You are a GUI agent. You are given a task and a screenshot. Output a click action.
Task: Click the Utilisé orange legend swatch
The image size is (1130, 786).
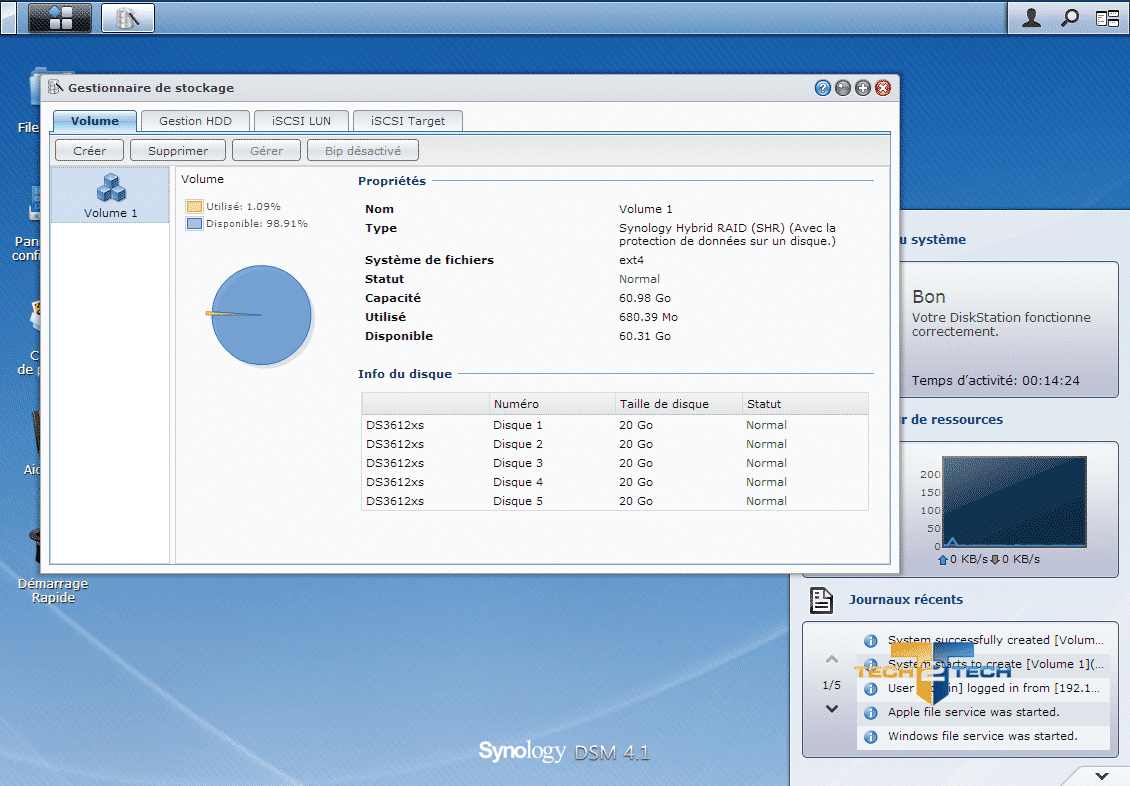[194, 206]
